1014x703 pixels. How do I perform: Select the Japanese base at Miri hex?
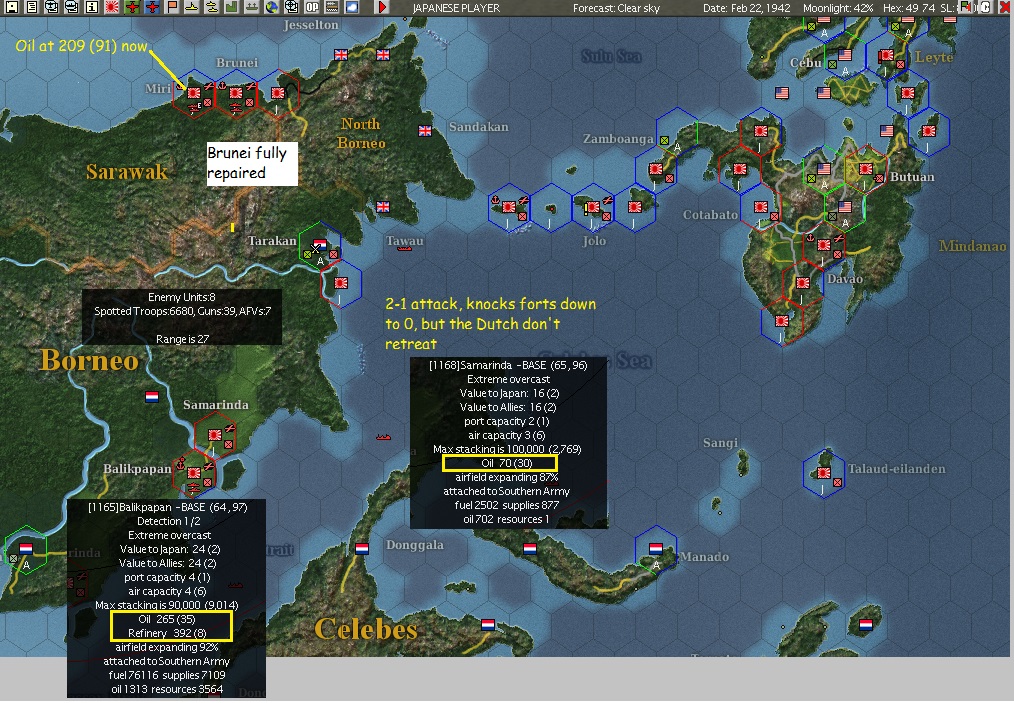194,94
